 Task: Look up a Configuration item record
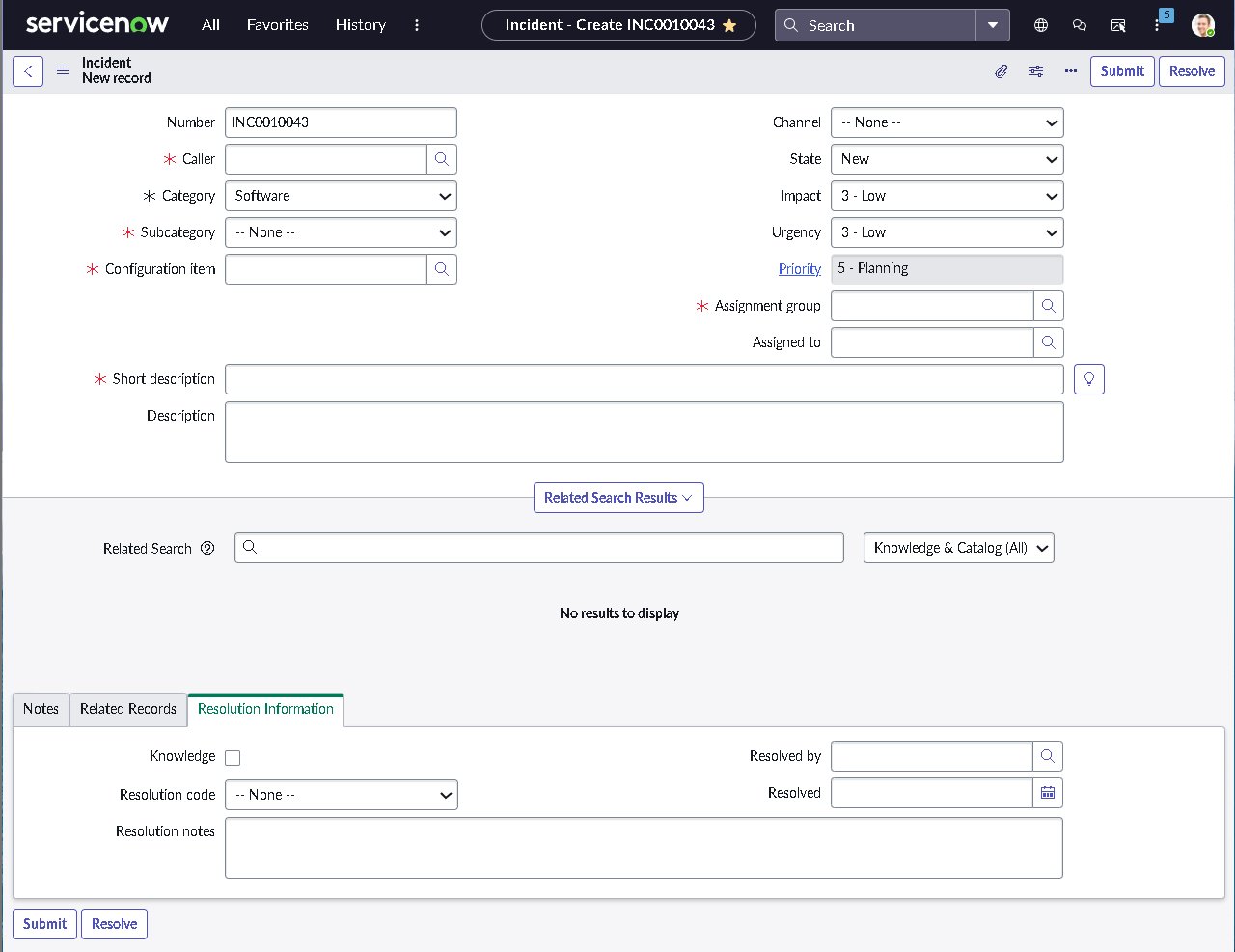pos(442,268)
